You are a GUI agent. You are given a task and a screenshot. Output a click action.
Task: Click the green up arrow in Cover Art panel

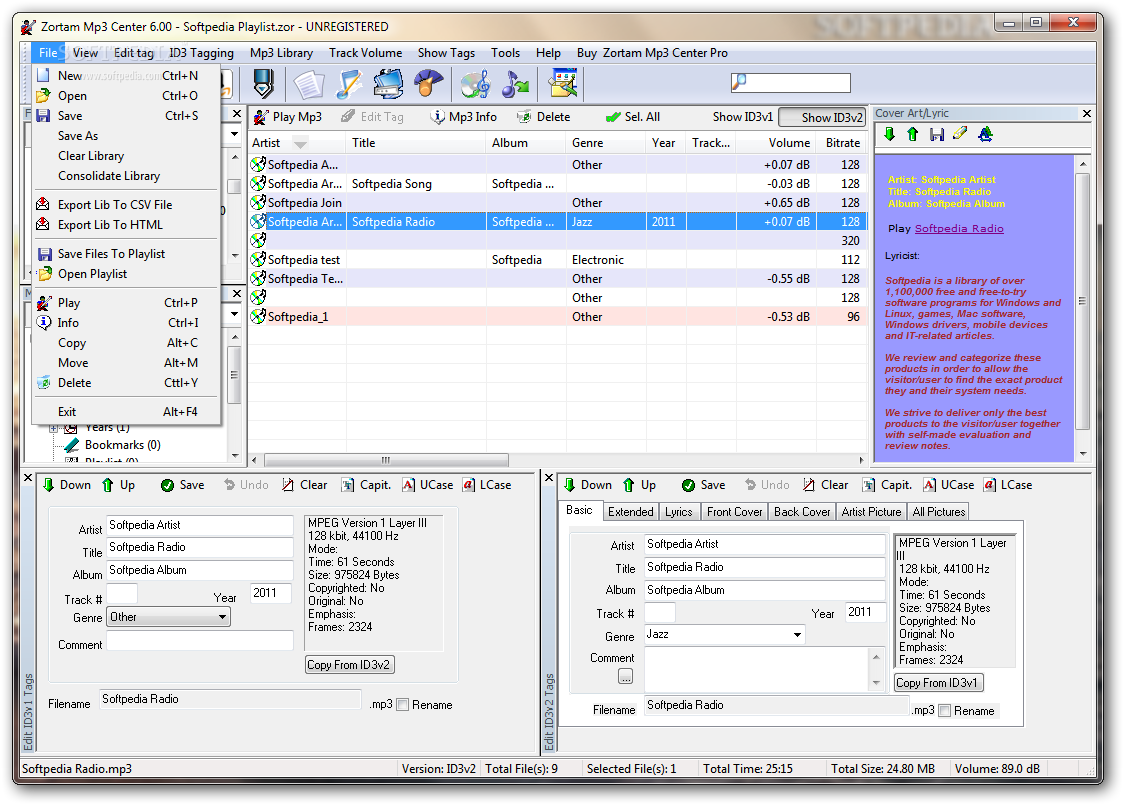click(913, 134)
